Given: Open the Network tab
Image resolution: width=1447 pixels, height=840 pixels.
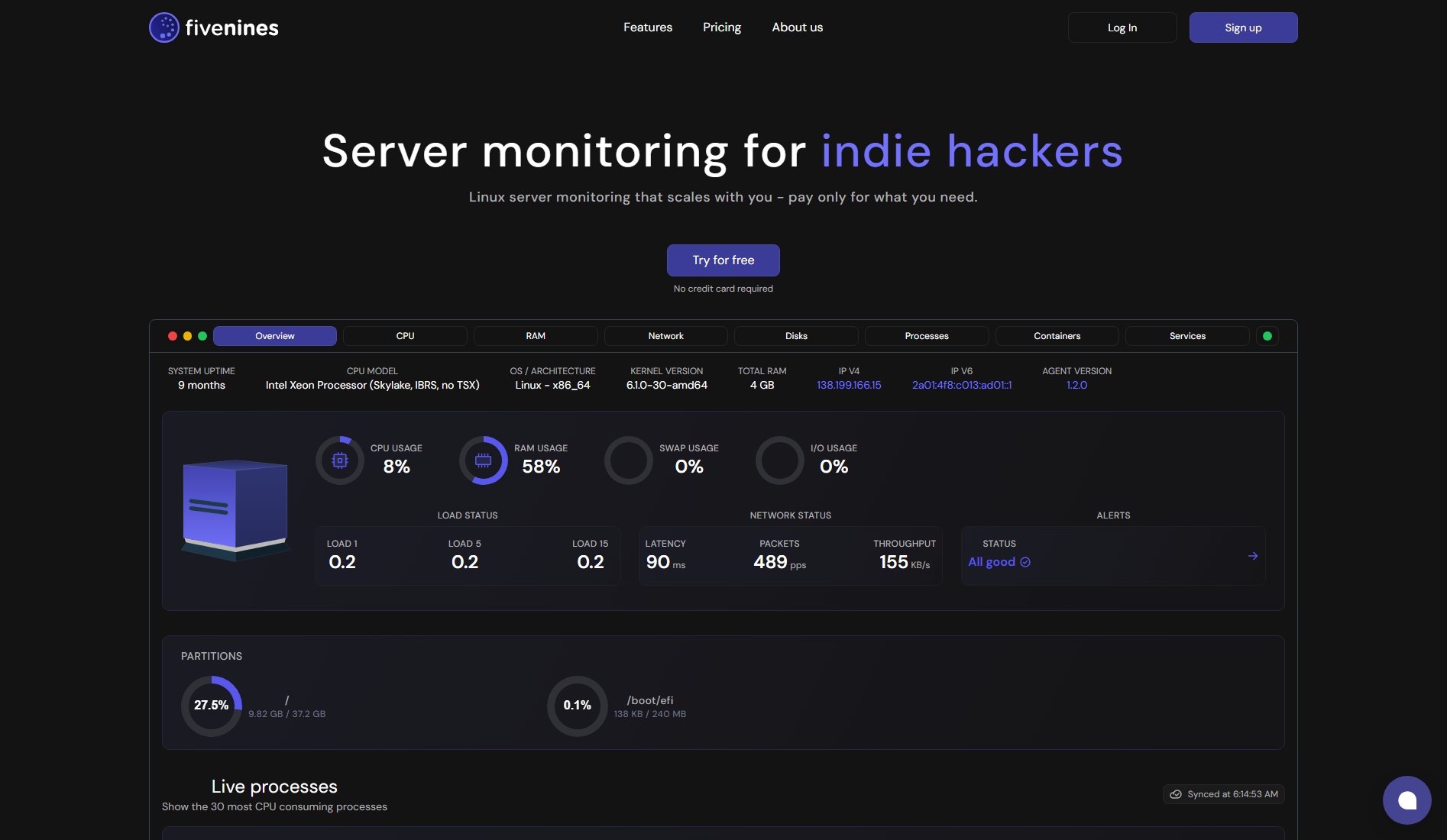Looking at the screenshot, I should [665, 335].
